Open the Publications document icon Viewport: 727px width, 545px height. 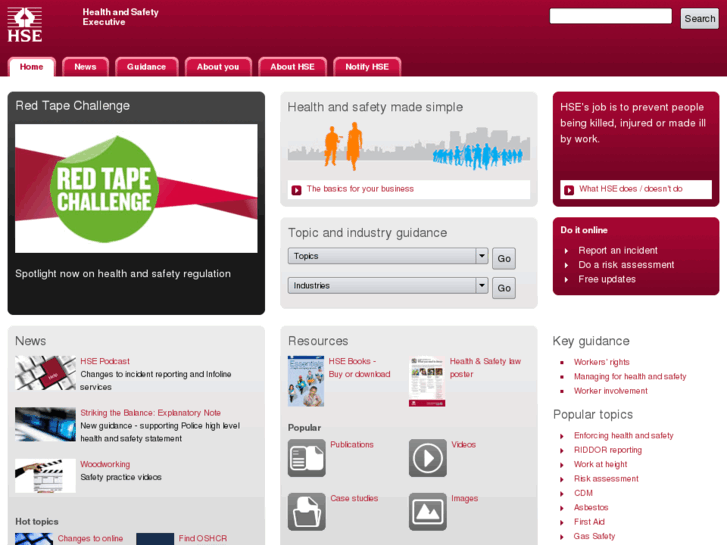coord(306,458)
